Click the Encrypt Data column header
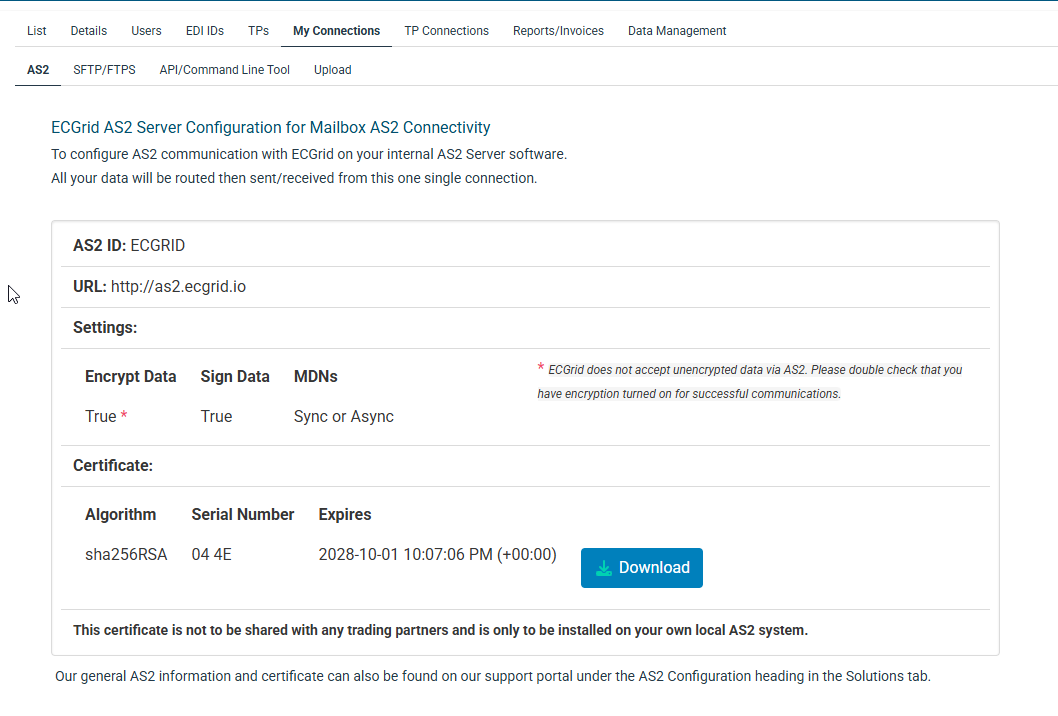Image resolution: width=1058 pixels, height=716 pixels. coord(130,377)
